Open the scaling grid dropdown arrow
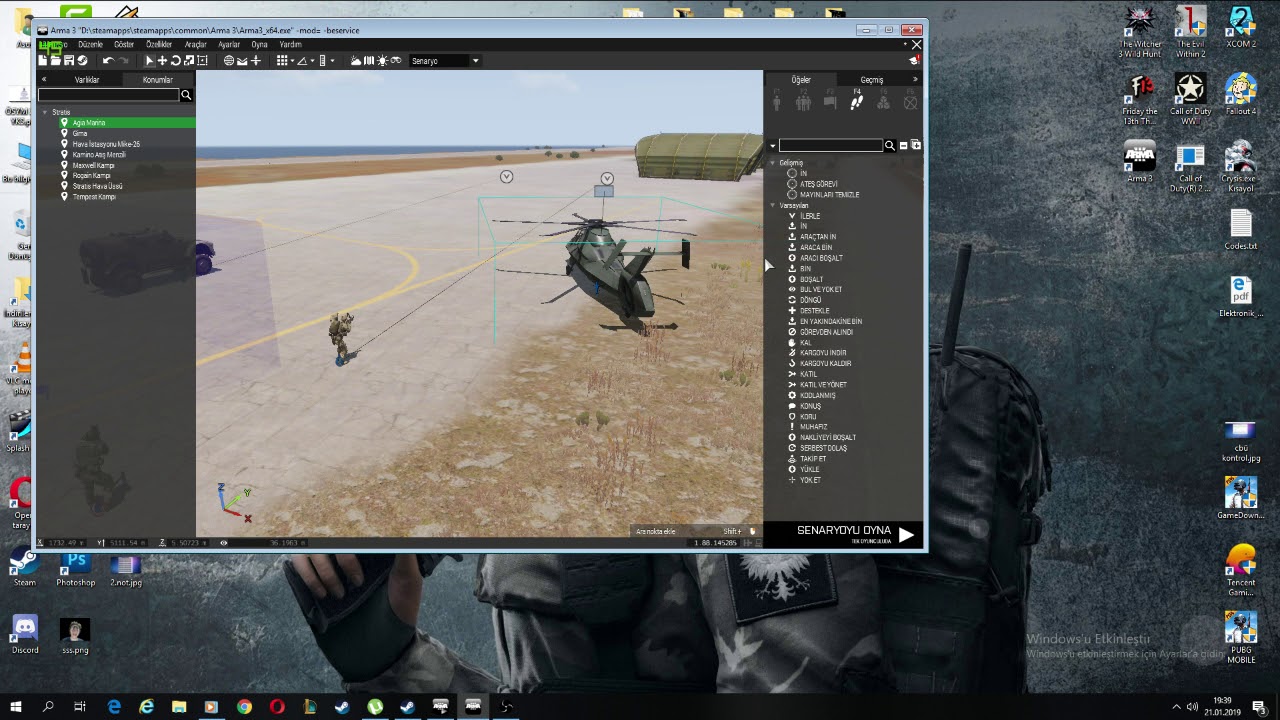 click(332, 61)
